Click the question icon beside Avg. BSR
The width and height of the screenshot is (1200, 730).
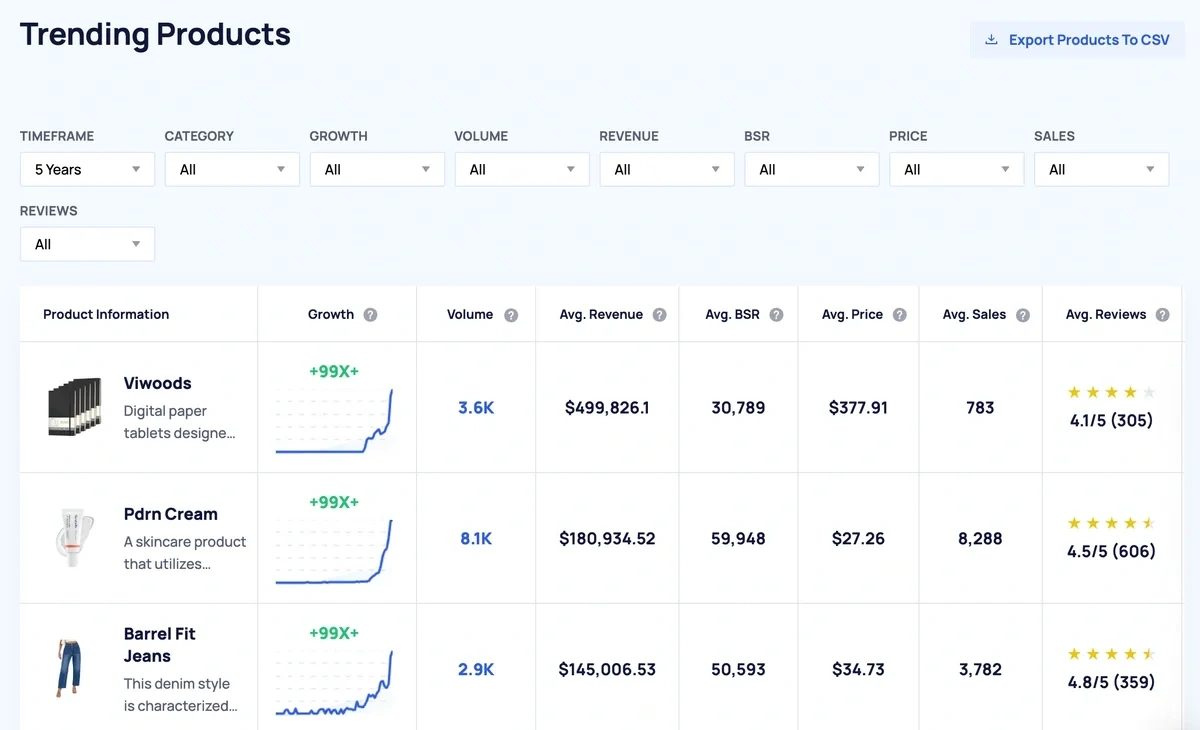coord(776,315)
